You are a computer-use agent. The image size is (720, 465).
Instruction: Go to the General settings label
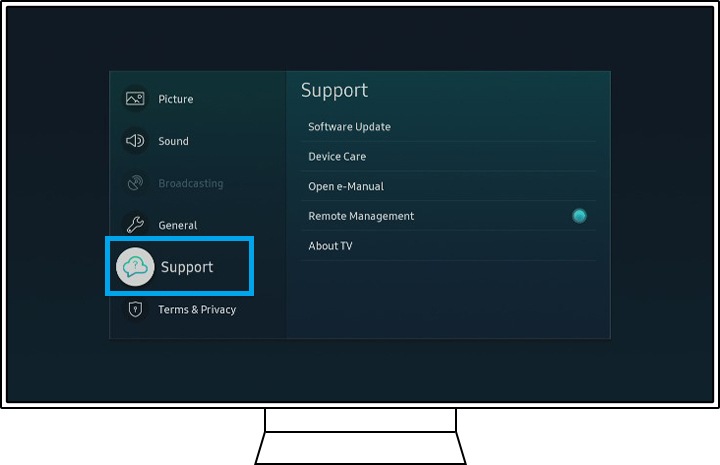(177, 225)
